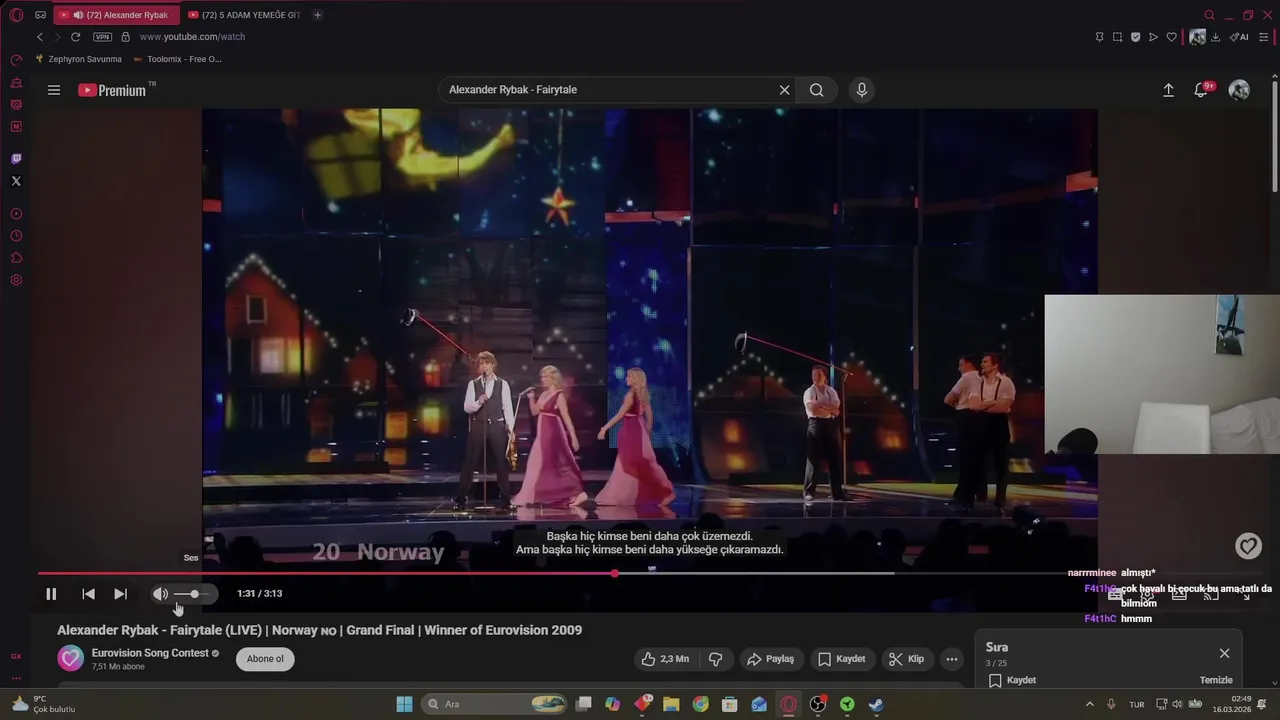Open the YouTube account avatar menu
Screen dimensions: 1280x720
(1239, 90)
